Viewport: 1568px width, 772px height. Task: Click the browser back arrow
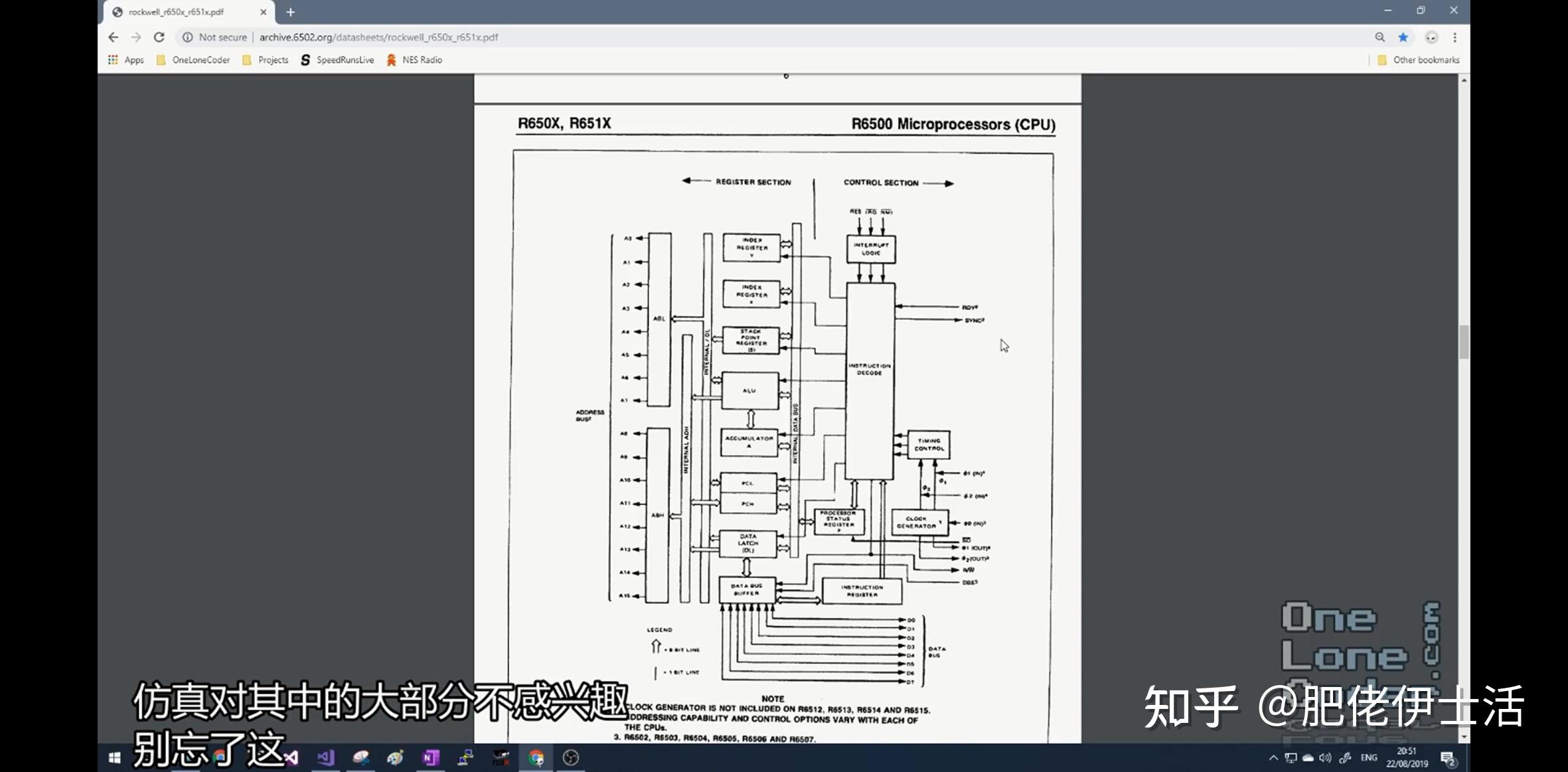[114, 37]
